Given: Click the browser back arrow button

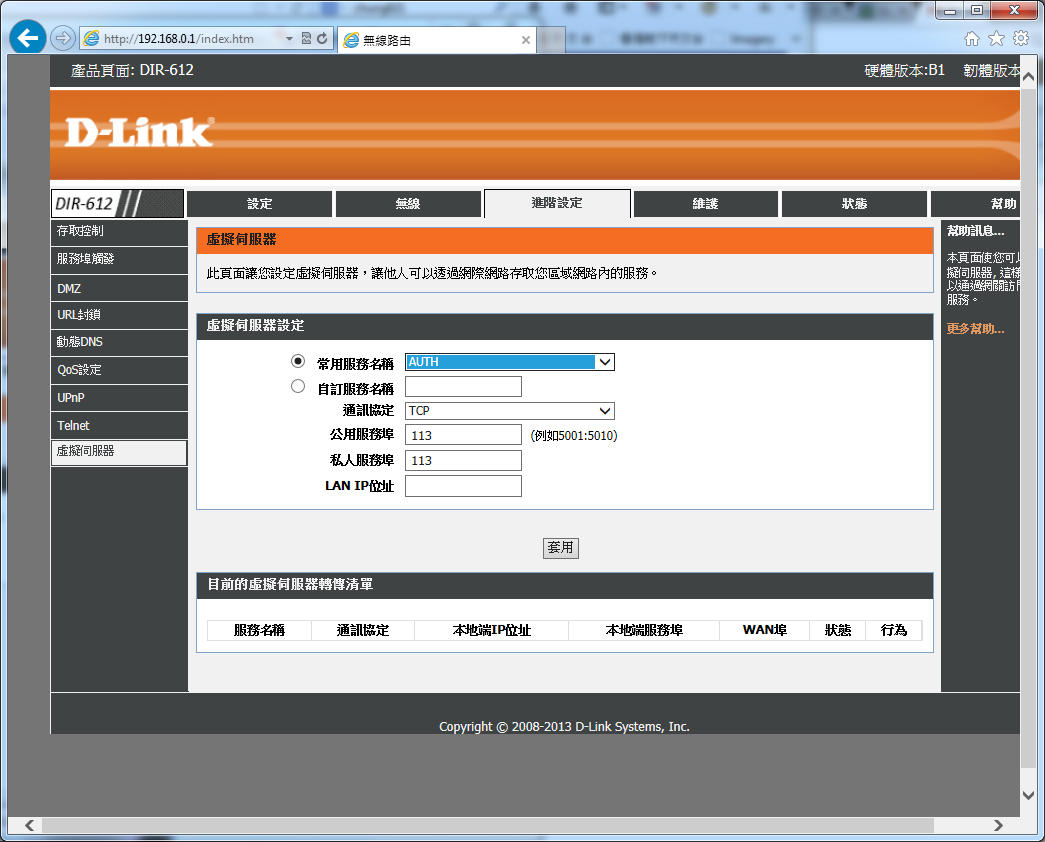Looking at the screenshot, I should pyautogui.click(x=27, y=39).
